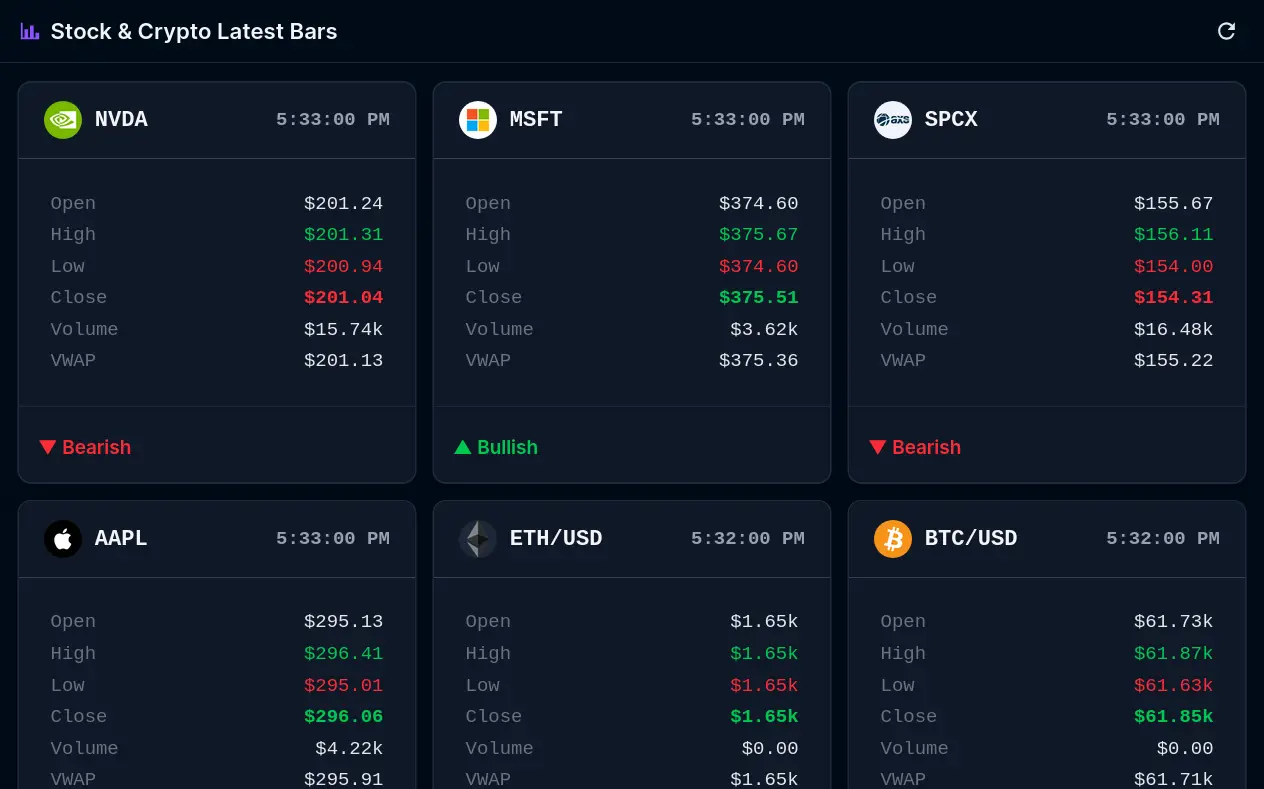Click AAPL volume $4.22k
The height and width of the screenshot is (789, 1264).
[350, 749]
